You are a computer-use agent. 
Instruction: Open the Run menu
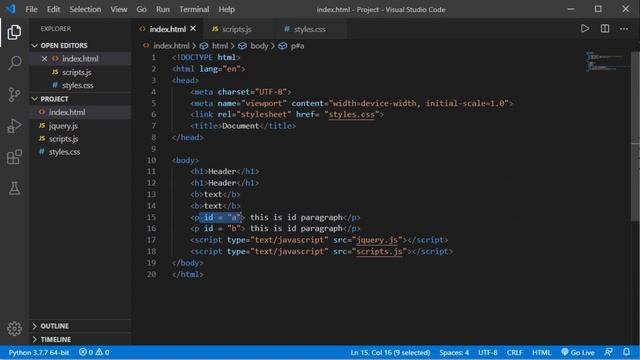click(162, 9)
